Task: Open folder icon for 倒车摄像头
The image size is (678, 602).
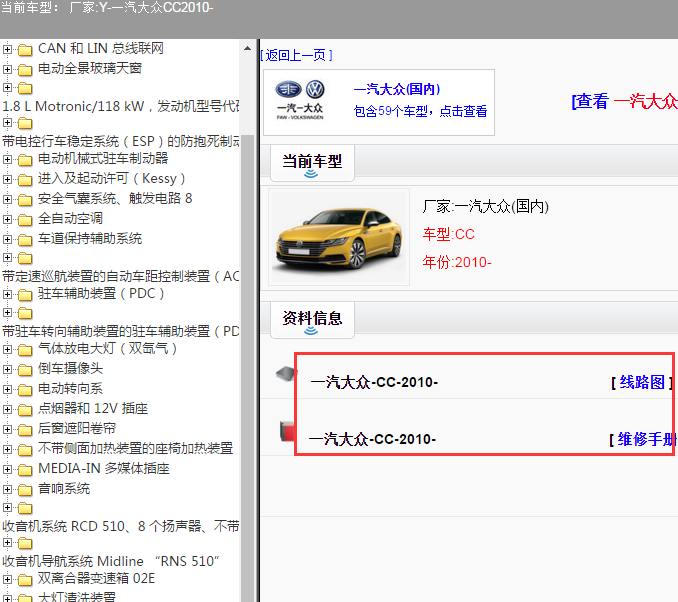Action: pyautogui.click(x=25, y=369)
